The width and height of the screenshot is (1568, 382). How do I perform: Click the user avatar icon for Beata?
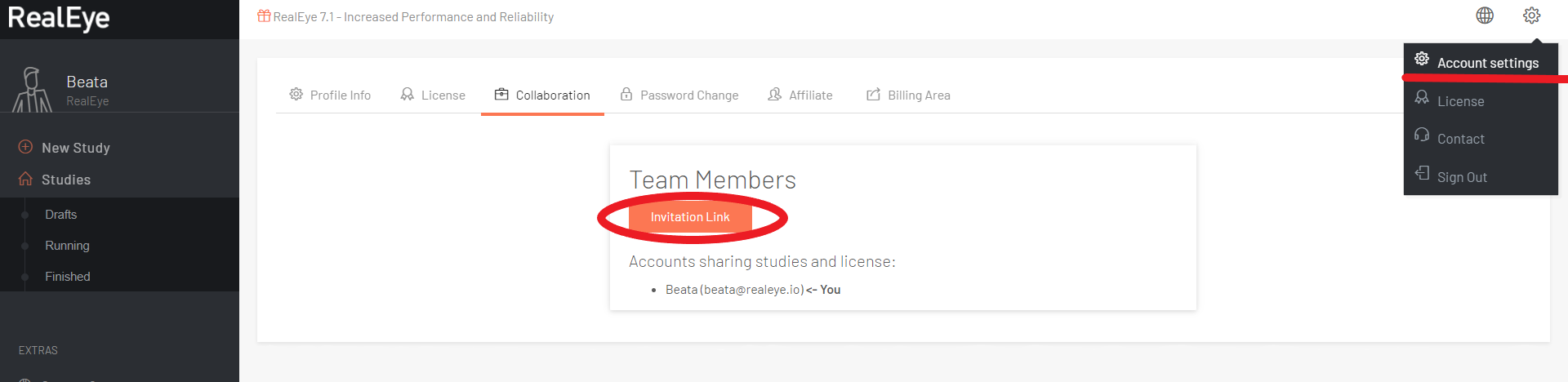pos(33,89)
